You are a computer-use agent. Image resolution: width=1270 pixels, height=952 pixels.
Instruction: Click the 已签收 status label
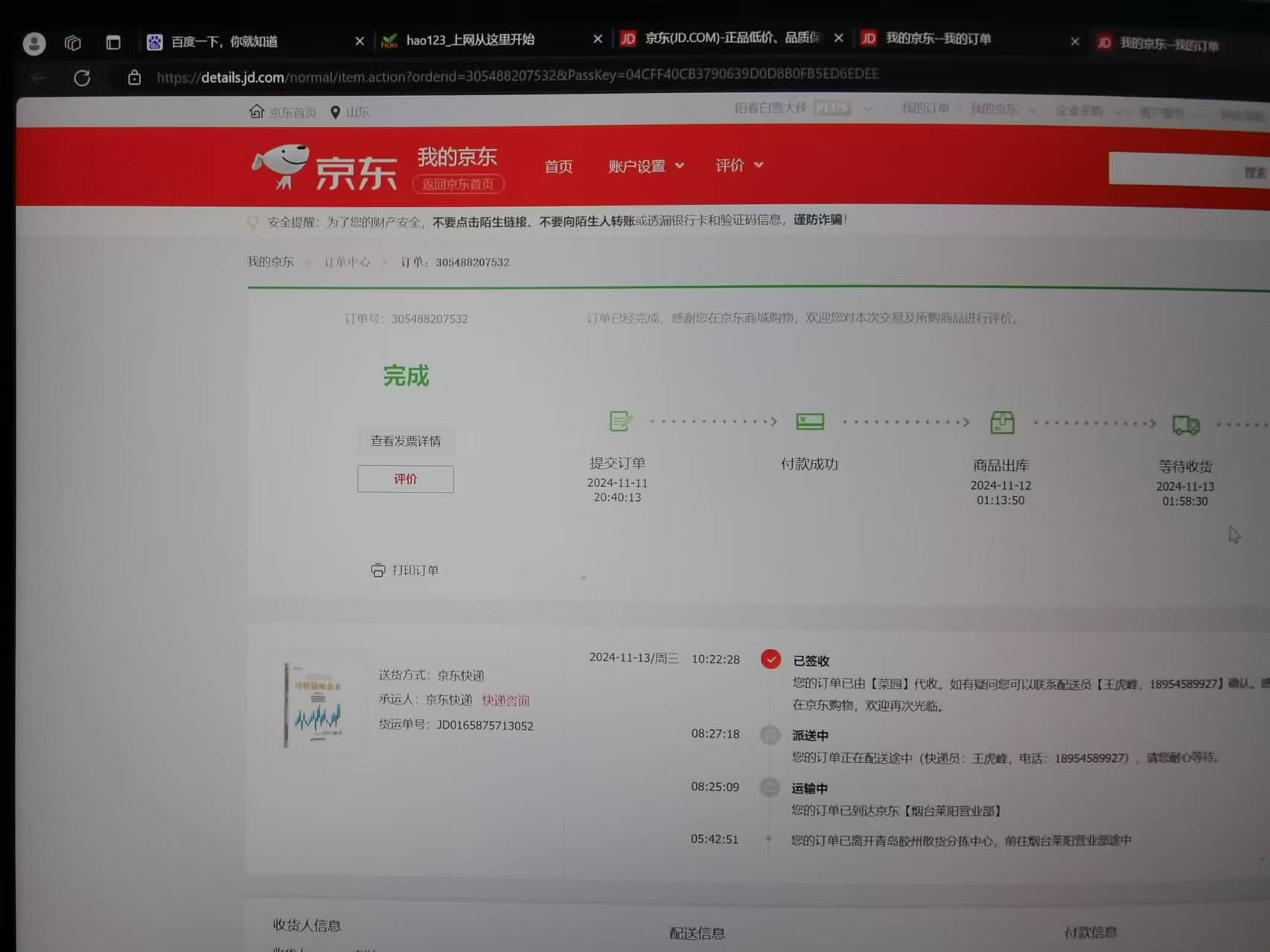pos(811,661)
